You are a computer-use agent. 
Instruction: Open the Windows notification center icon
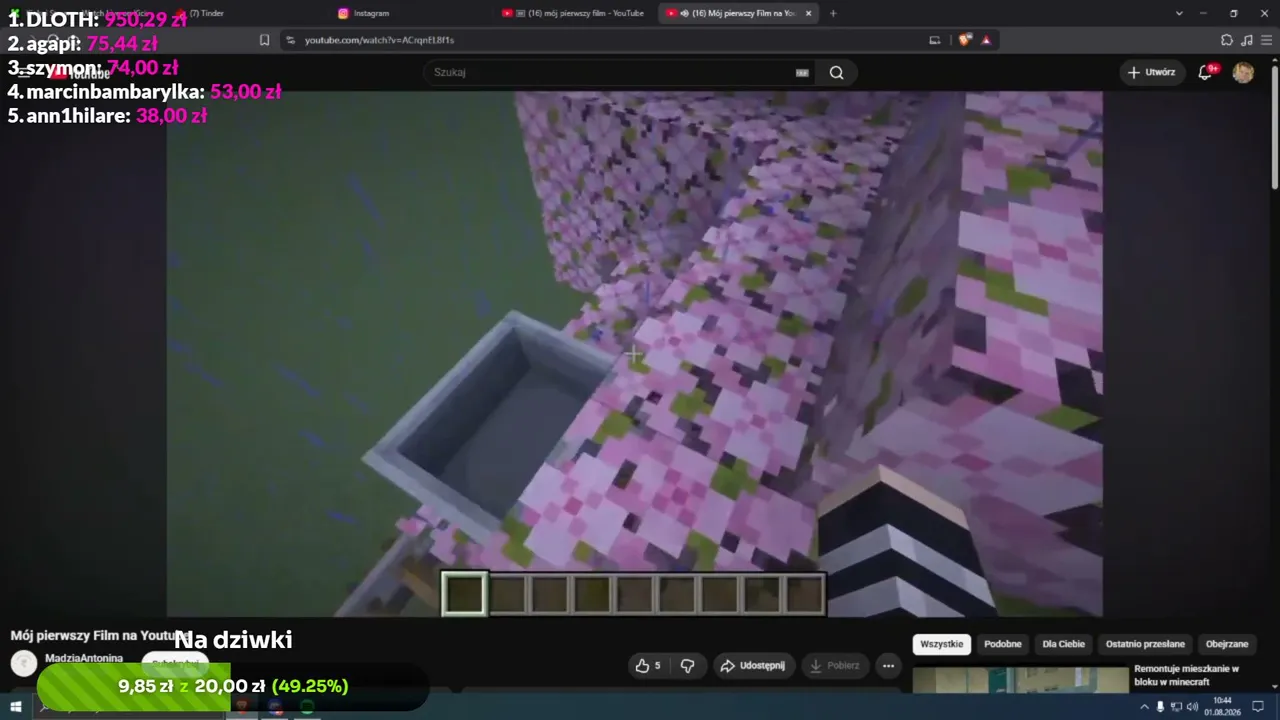1259,707
